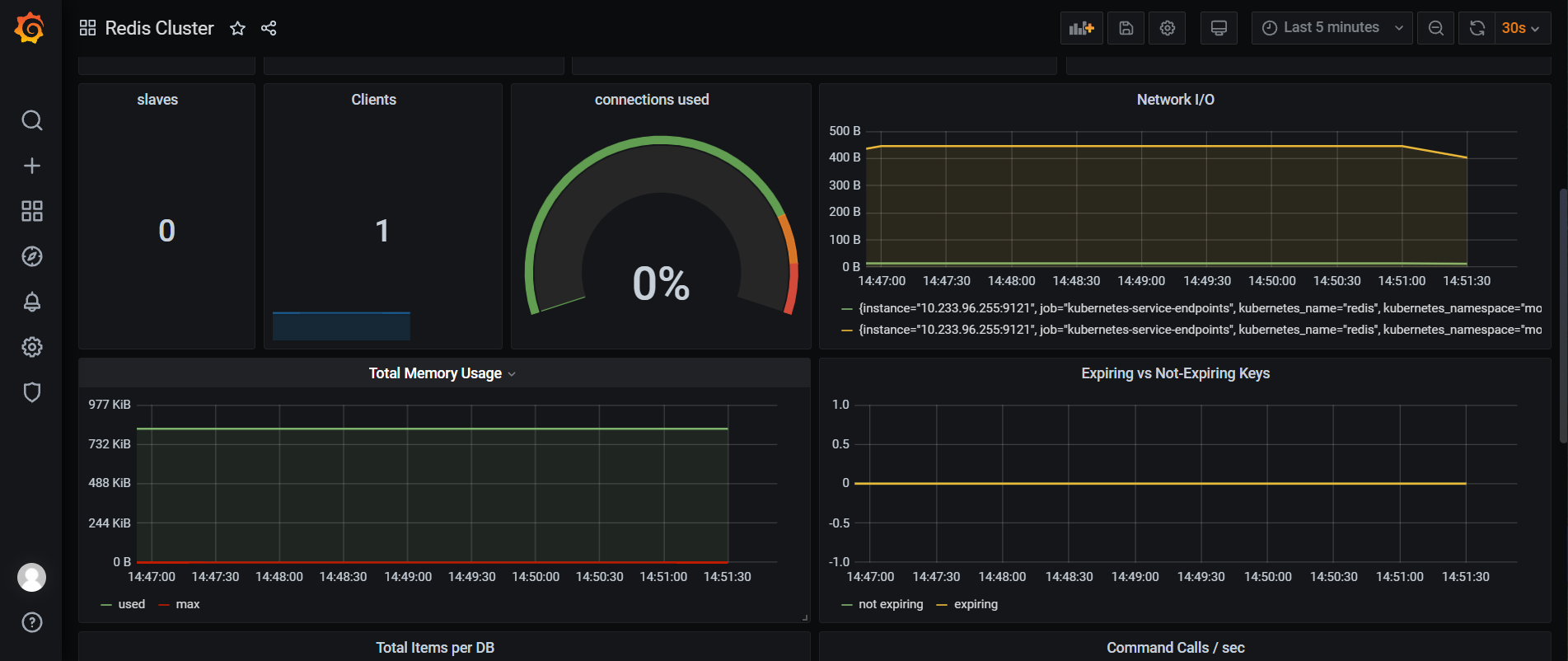Image resolution: width=1568 pixels, height=661 pixels.
Task: Click the Redis Cluster dashboard title
Action: coord(159,28)
